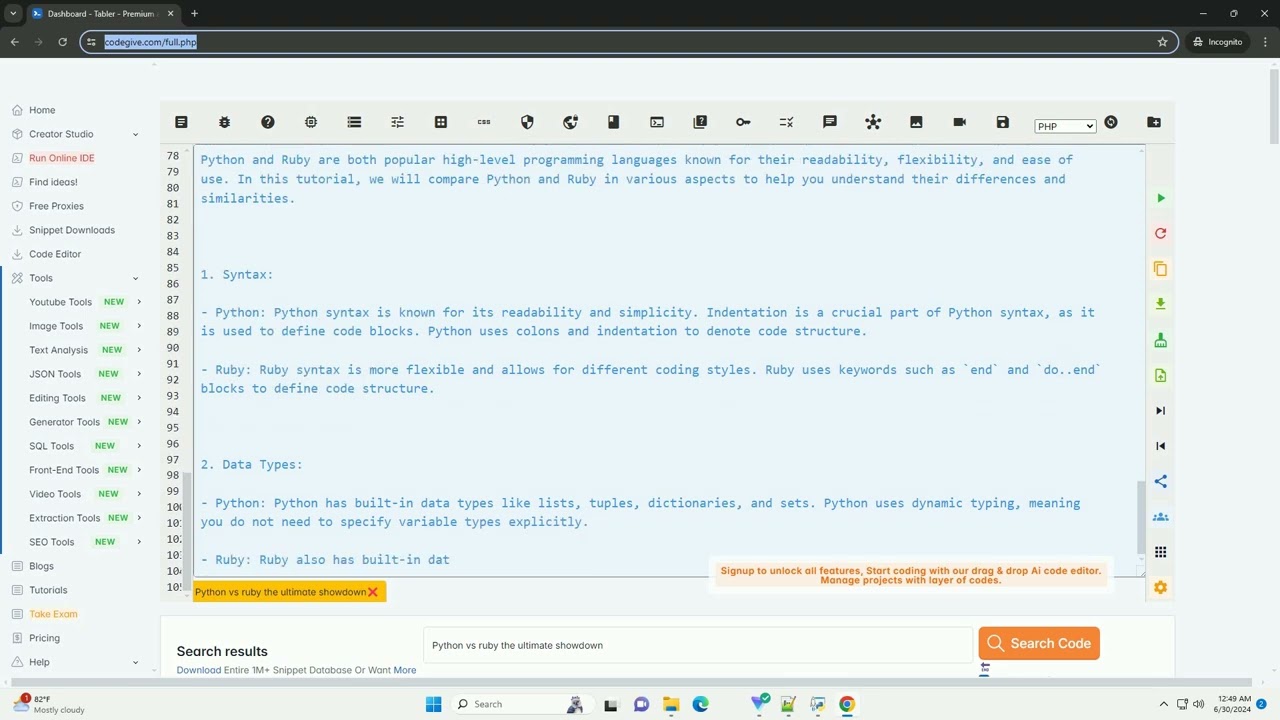Open Free Proxies sidebar item
Viewport: 1280px width, 720px height.
(56, 206)
